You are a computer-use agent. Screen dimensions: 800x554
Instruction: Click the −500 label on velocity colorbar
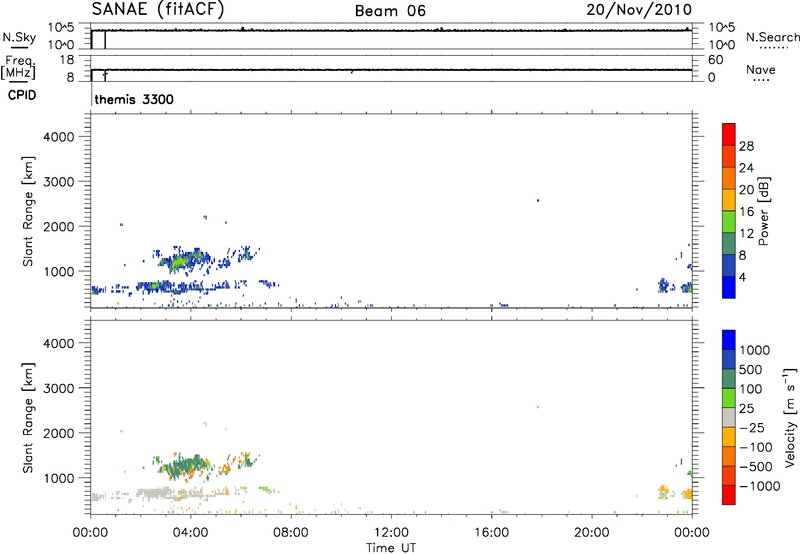756,467
